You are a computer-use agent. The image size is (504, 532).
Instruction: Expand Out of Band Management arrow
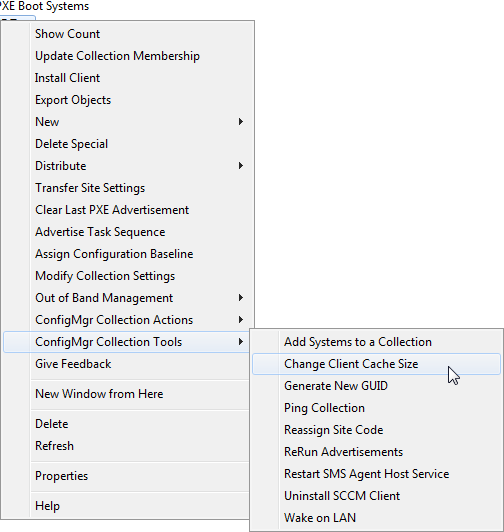pyautogui.click(x=241, y=298)
